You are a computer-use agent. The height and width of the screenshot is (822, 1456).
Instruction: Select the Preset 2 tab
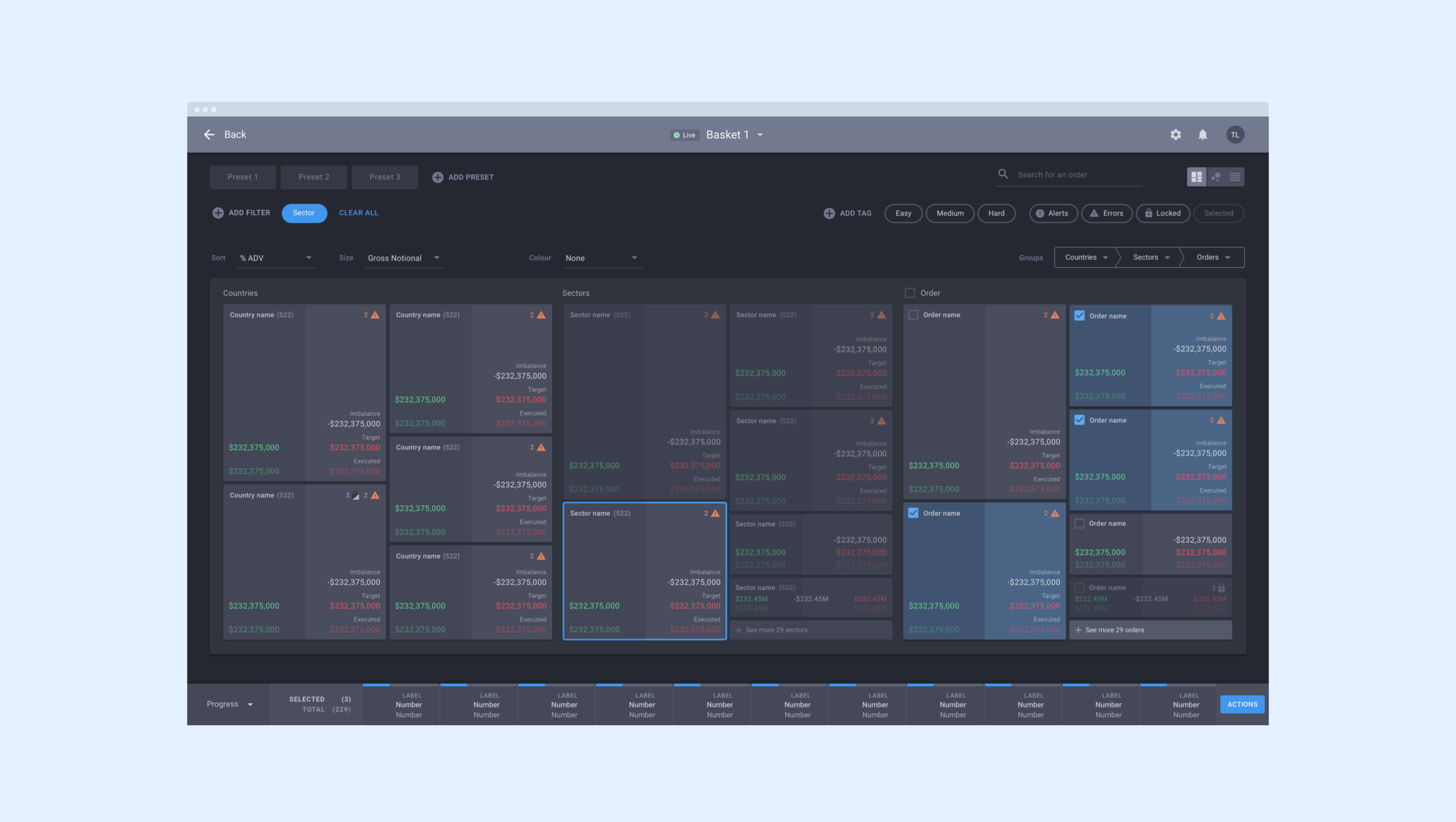click(x=313, y=177)
